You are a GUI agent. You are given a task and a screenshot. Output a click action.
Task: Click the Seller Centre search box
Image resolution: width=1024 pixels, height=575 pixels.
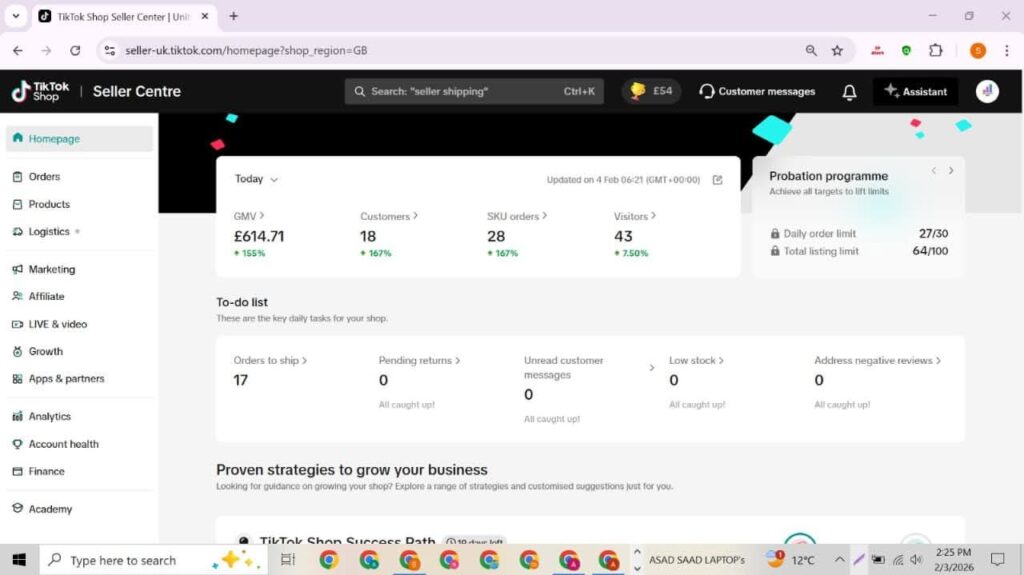[474, 92]
